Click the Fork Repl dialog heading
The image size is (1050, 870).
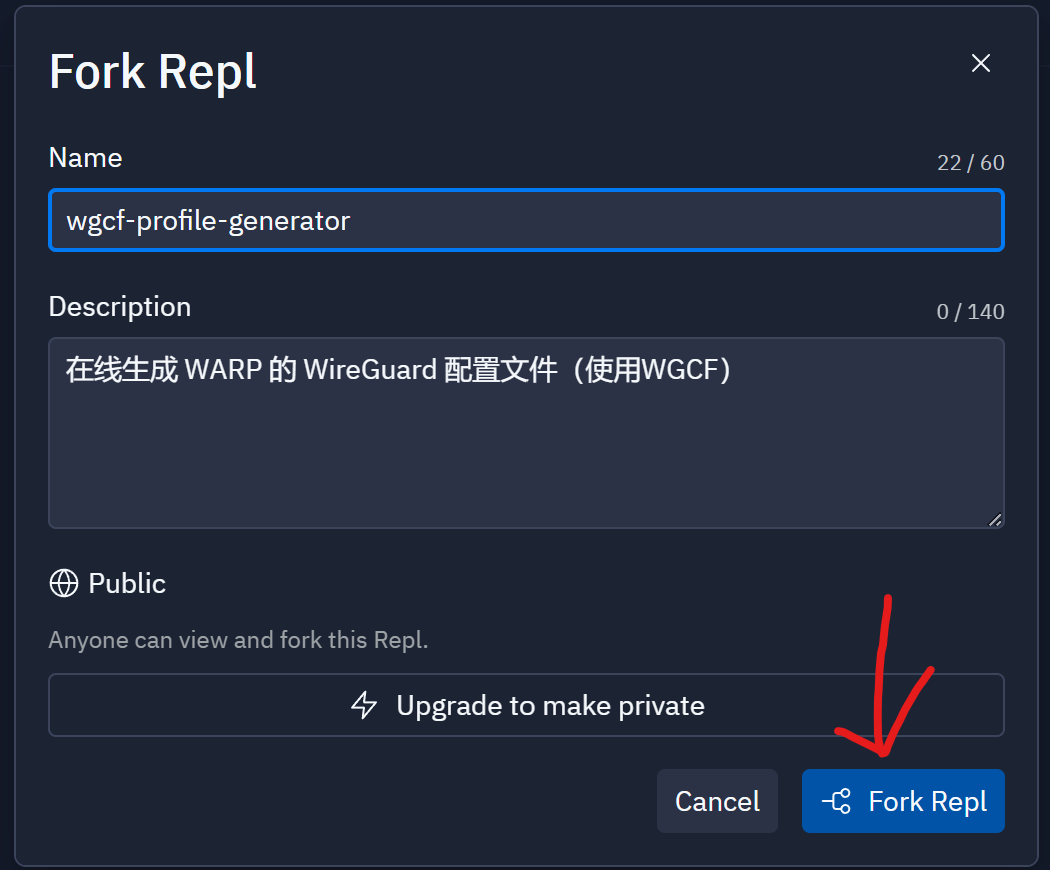pyautogui.click(x=153, y=72)
